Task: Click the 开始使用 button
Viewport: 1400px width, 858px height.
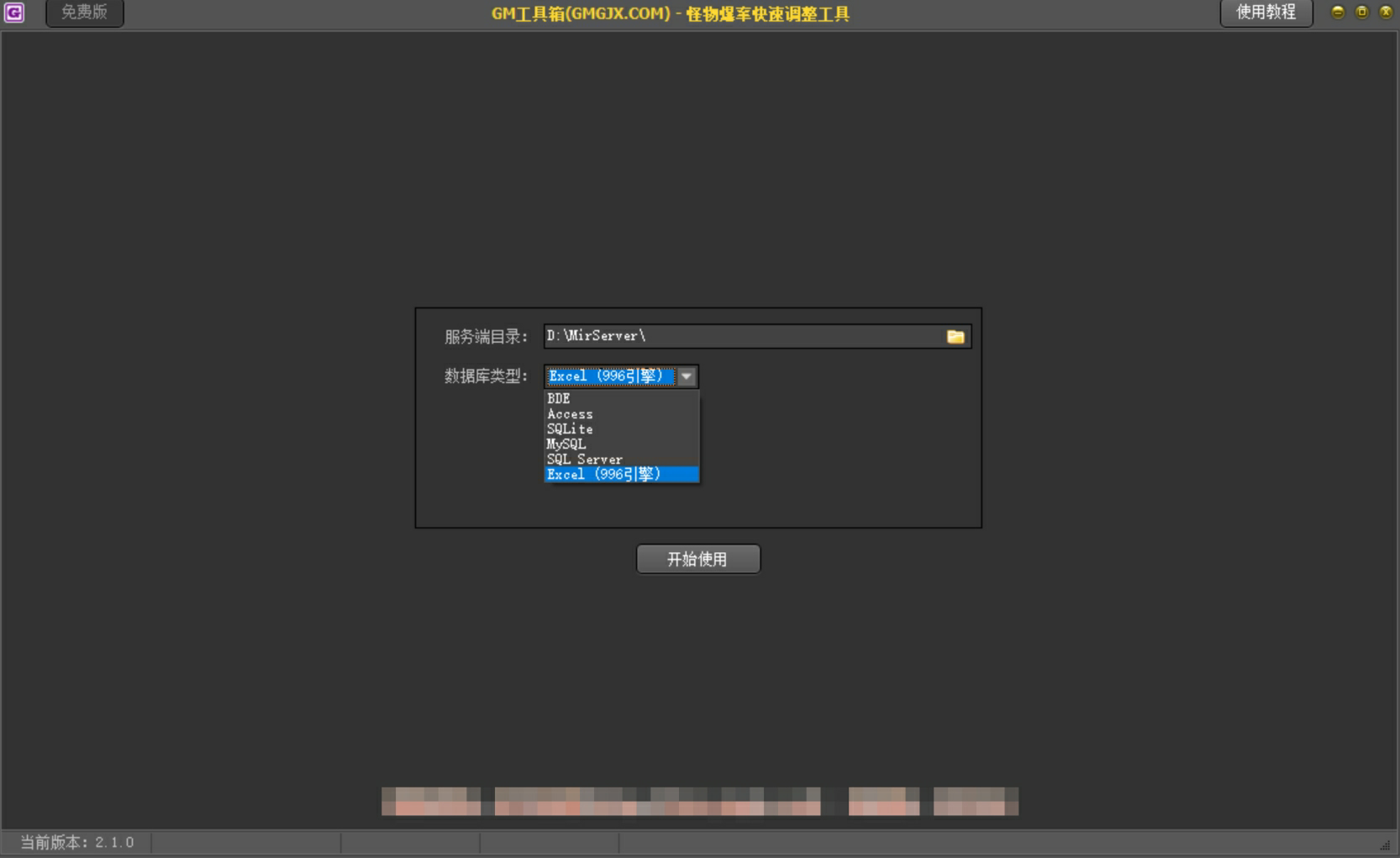Action: (698, 559)
